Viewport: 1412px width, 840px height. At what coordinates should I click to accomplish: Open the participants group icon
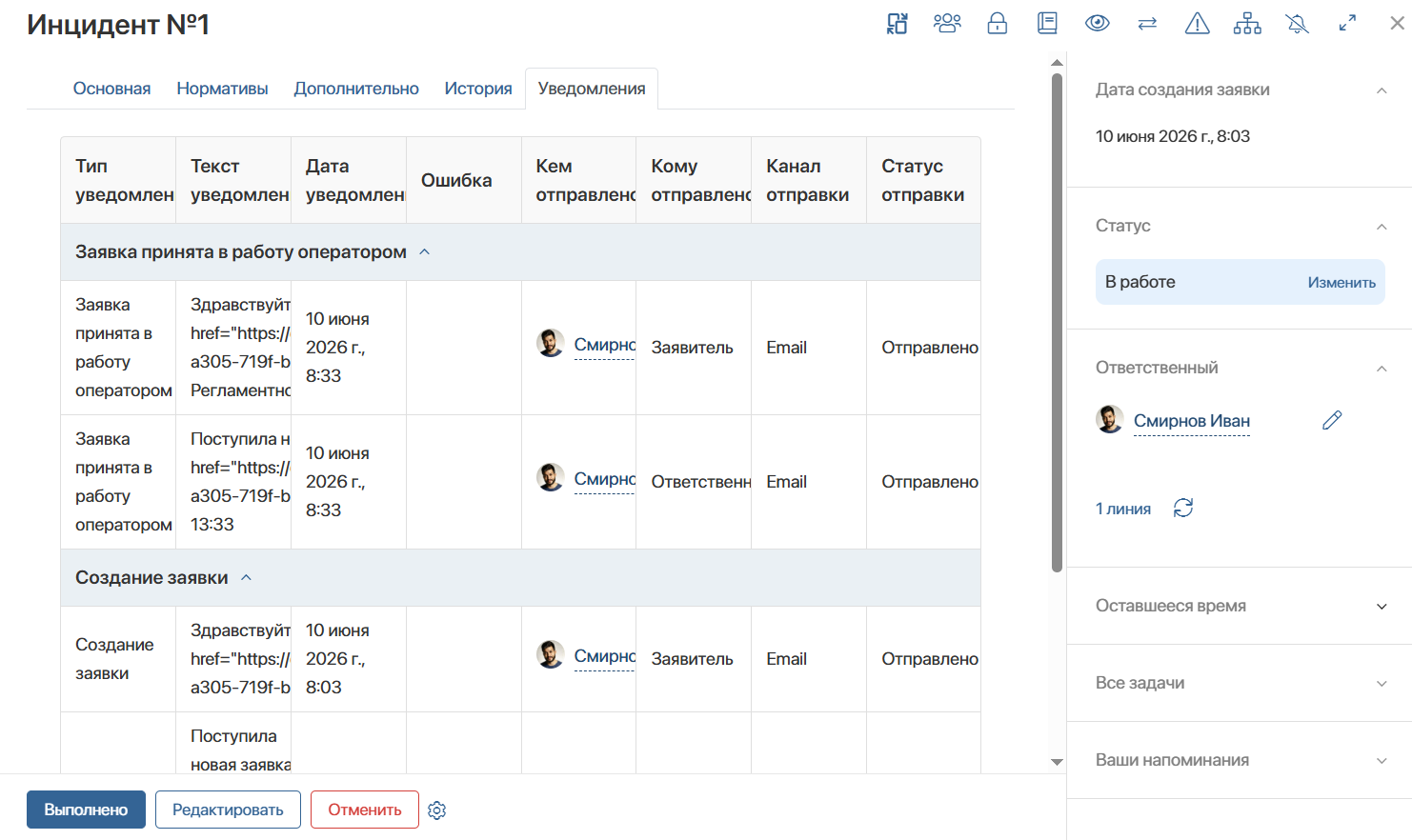point(947,24)
